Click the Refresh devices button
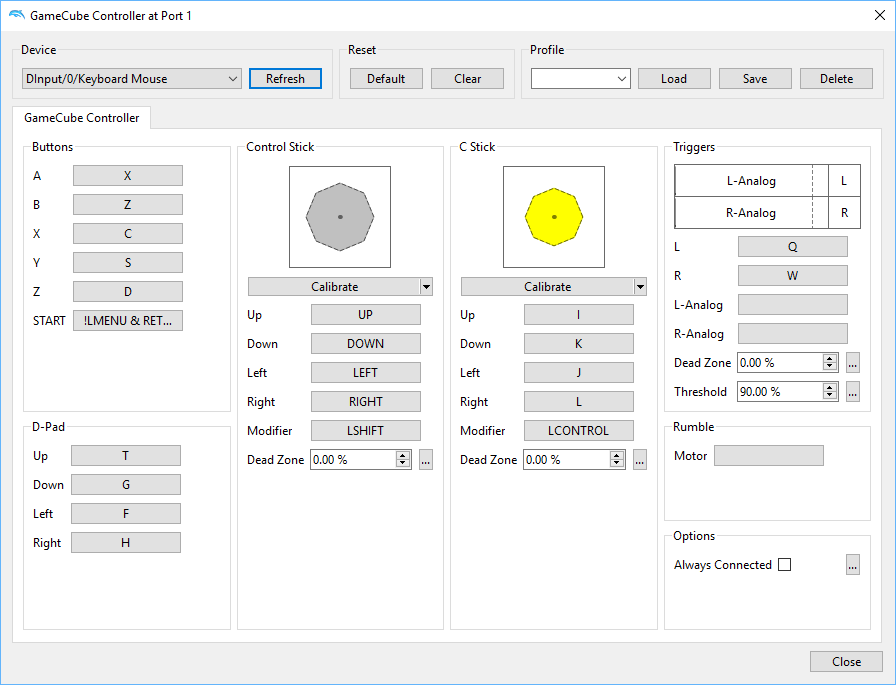 point(285,79)
